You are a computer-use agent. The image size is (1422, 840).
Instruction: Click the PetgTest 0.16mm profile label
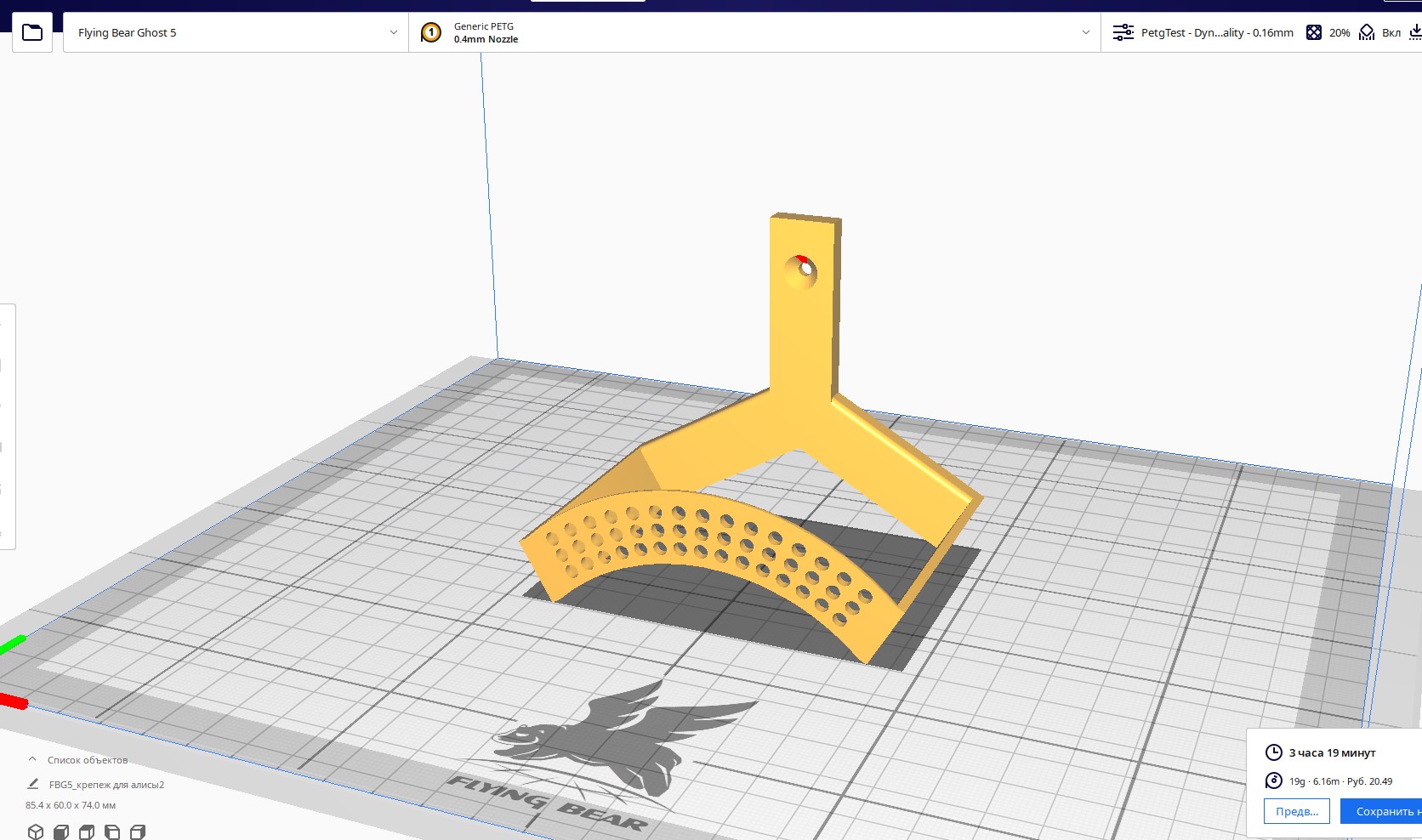click(1216, 32)
